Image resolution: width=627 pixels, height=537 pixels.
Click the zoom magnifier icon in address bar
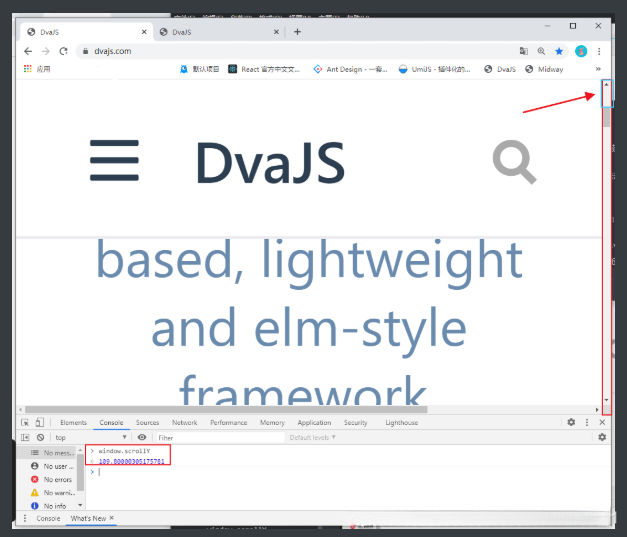[541, 51]
